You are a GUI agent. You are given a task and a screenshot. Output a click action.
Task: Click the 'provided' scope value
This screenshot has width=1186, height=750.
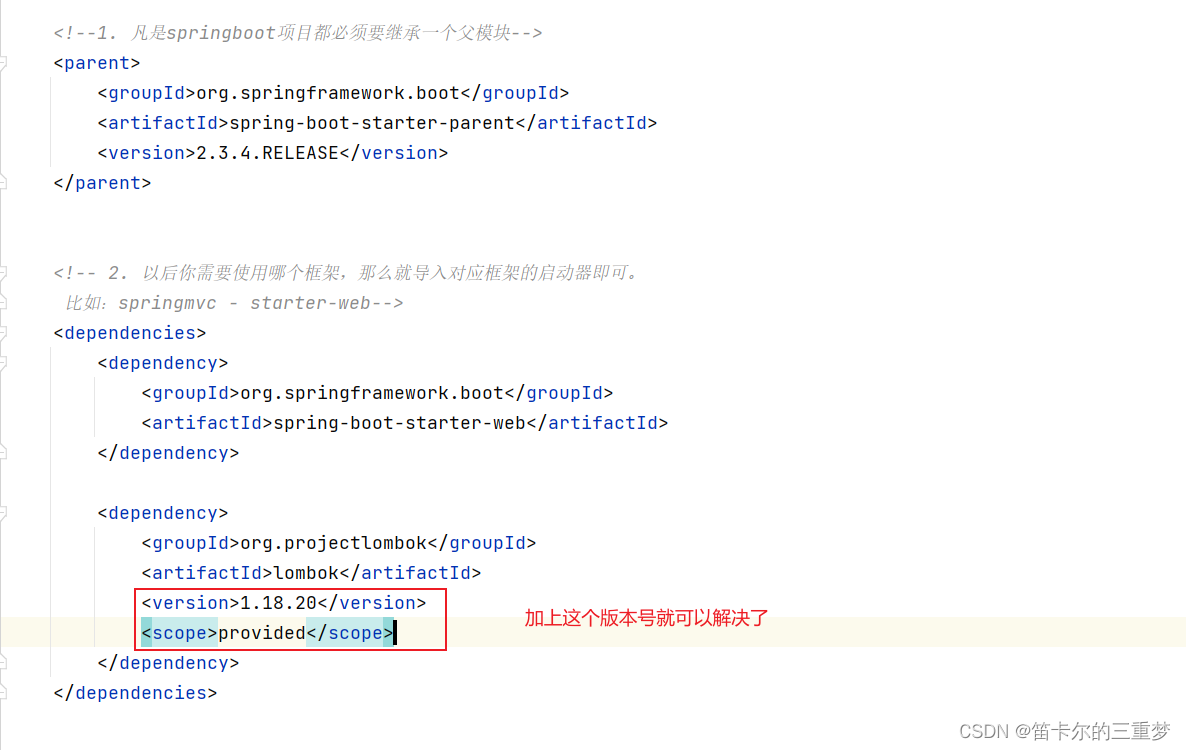(x=262, y=633)
